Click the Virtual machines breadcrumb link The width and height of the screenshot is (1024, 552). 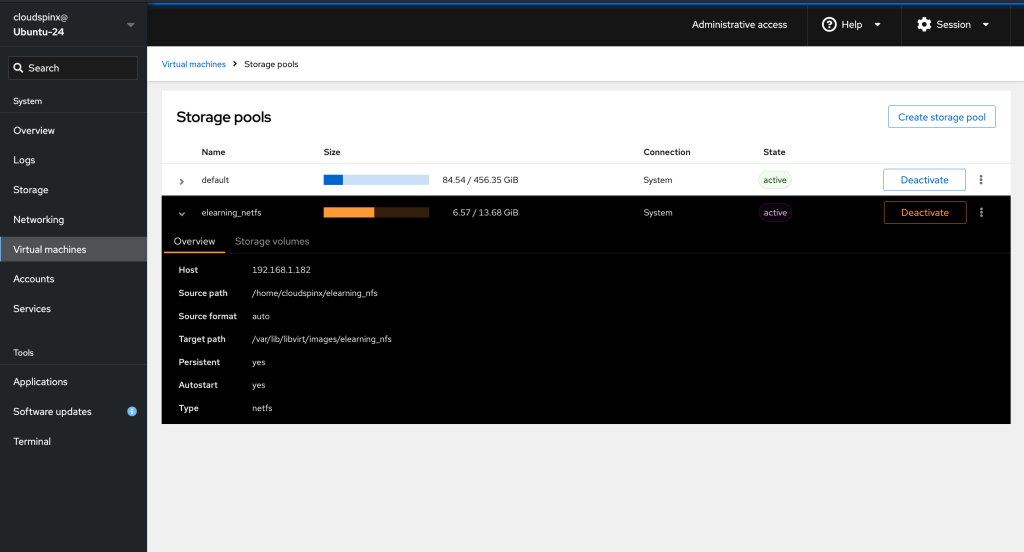coord(193,64)
